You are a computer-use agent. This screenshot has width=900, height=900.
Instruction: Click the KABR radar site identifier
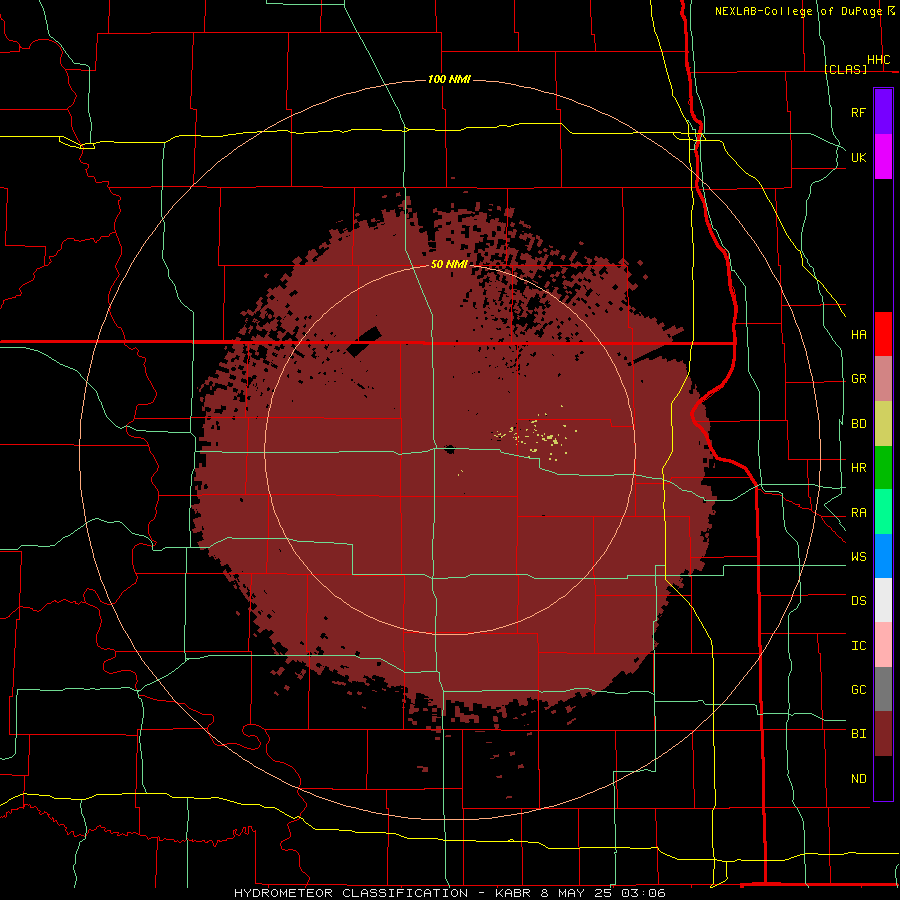(513, 893)
